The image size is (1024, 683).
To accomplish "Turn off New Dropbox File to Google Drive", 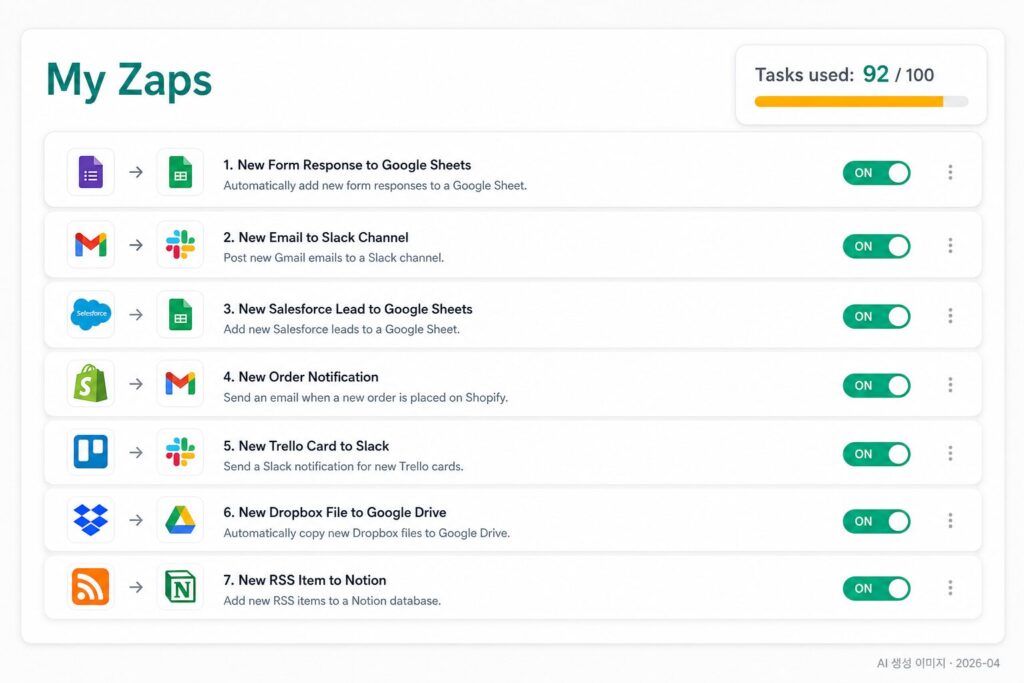I will pos(876,521).
